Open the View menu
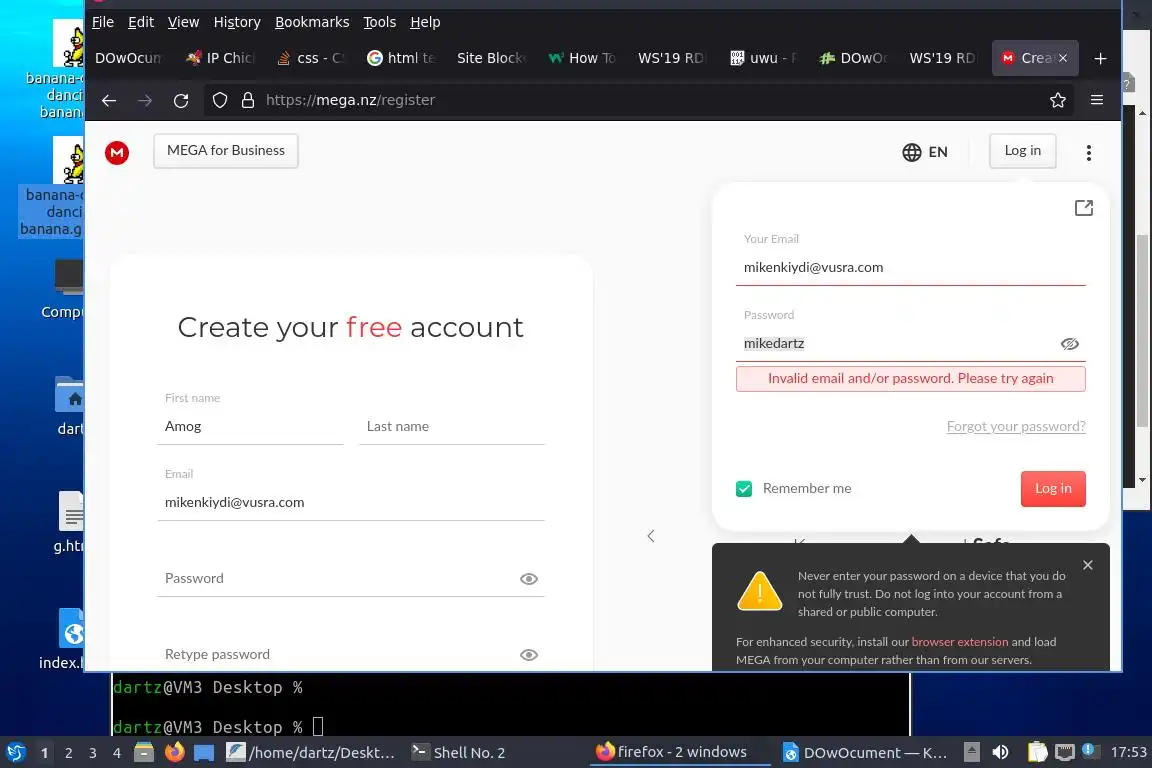The image size is (1152, 768). (183, 22)
